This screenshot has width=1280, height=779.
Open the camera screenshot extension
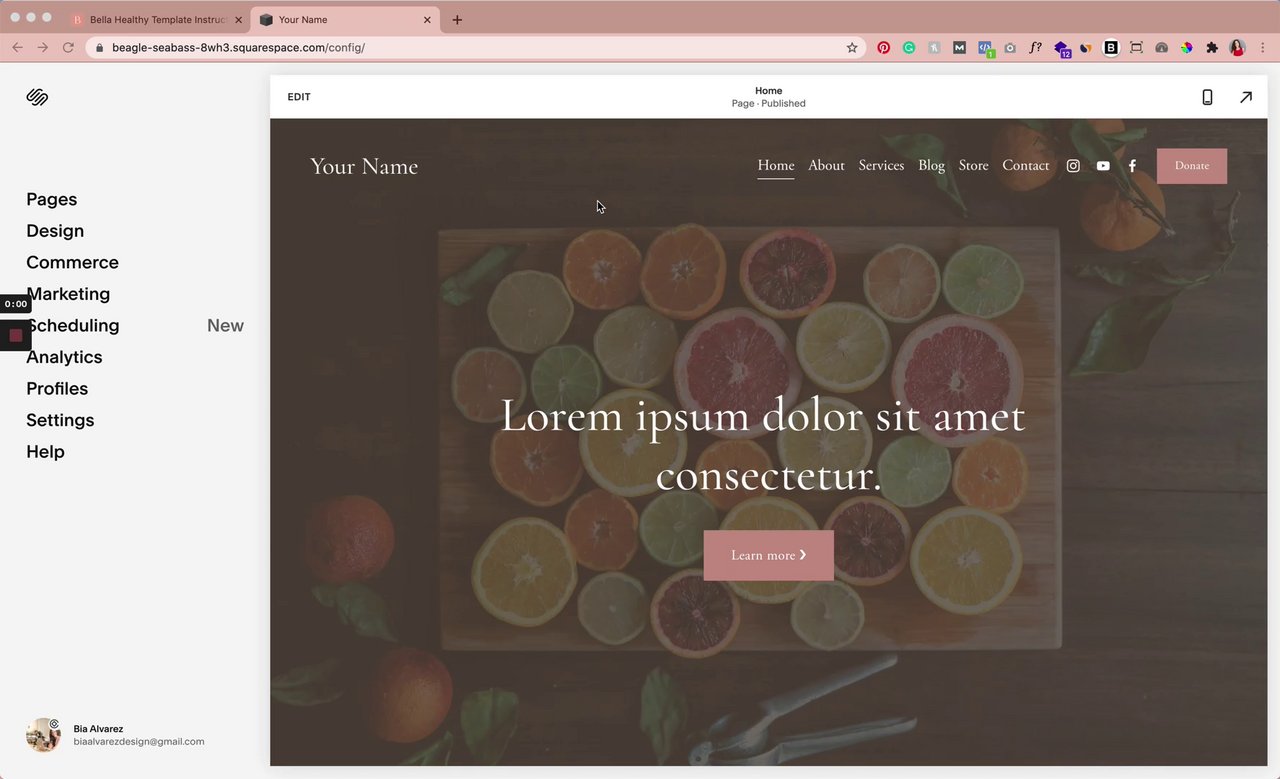pos(1010,47)
